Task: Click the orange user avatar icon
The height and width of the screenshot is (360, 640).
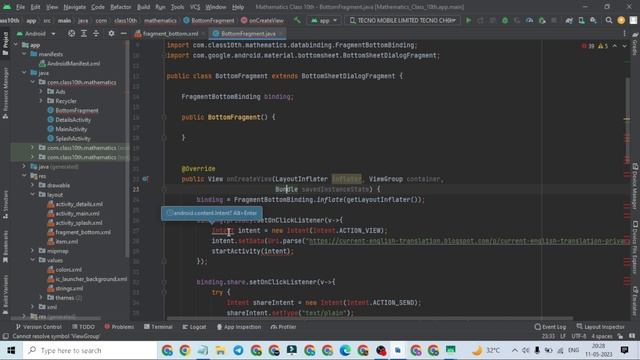Action: 621,20
